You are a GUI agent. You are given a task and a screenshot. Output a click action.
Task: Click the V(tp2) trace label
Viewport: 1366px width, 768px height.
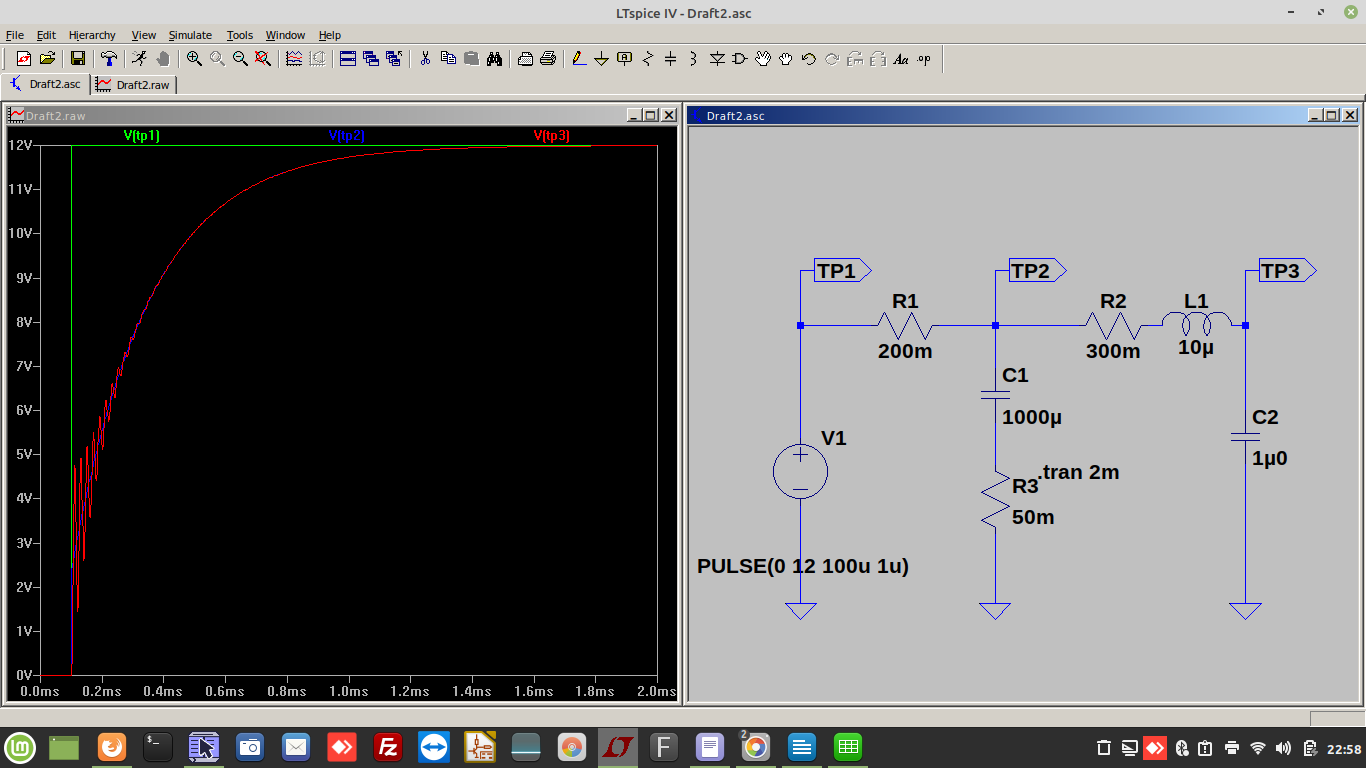[x=346, y=136]
